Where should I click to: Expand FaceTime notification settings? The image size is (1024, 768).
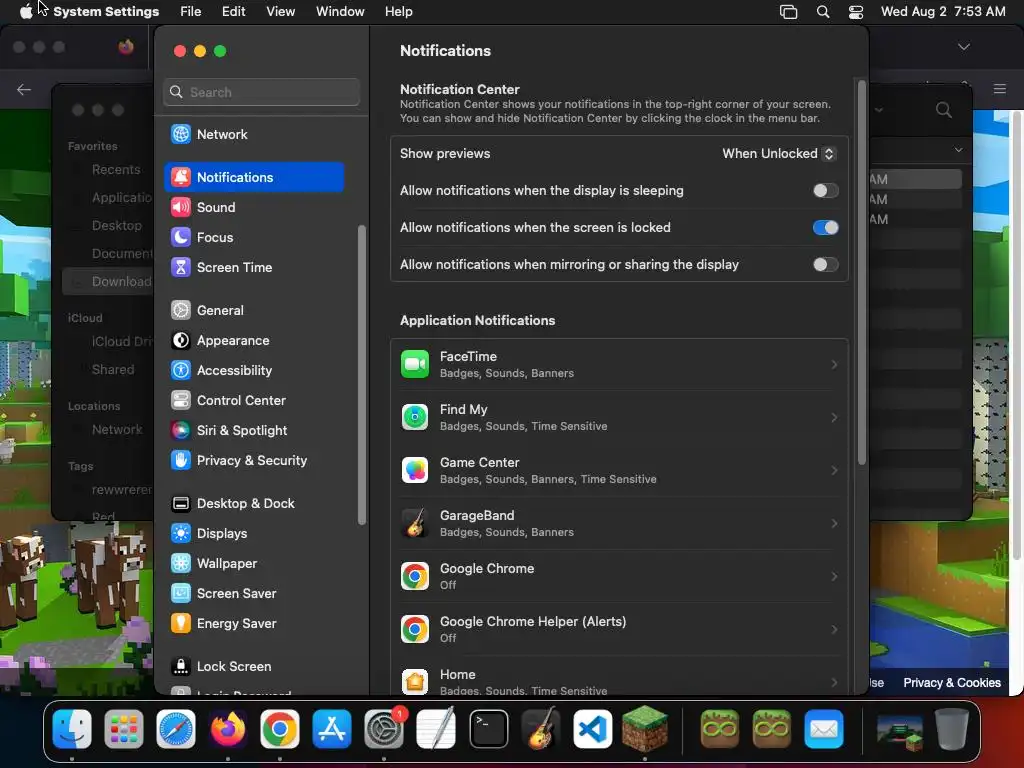click(x=619, y=364)
